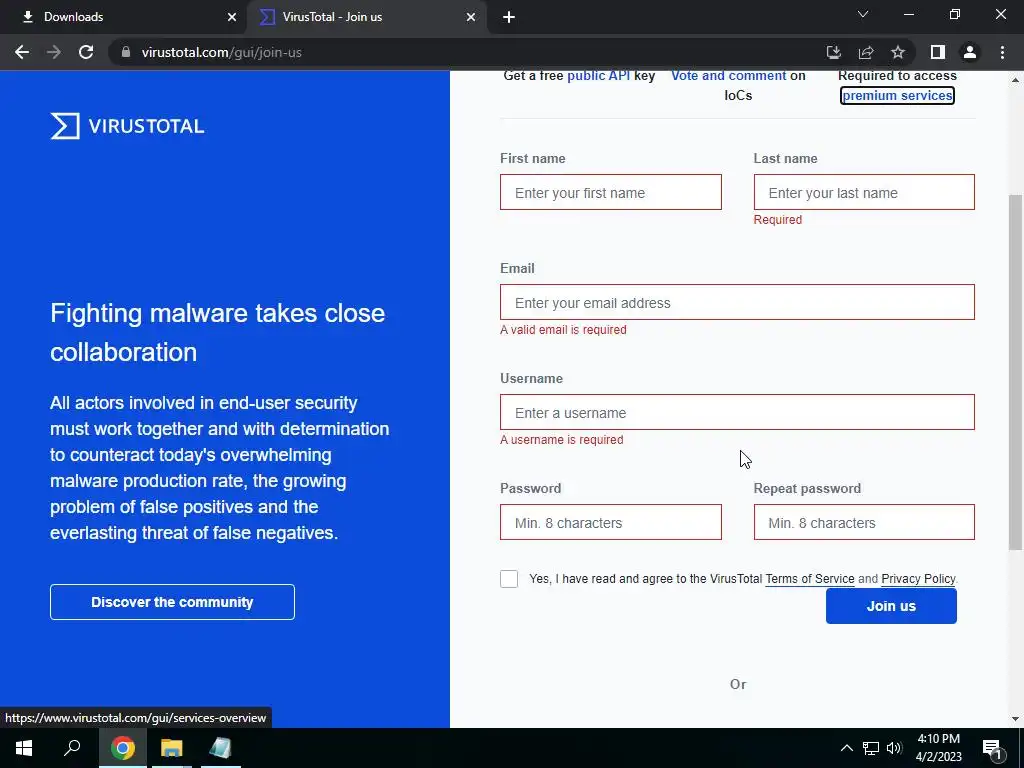The image size is (1024, 768).
Task: Tick the Terms of Service agreement checkbox
Action: (x=509, y=579)
